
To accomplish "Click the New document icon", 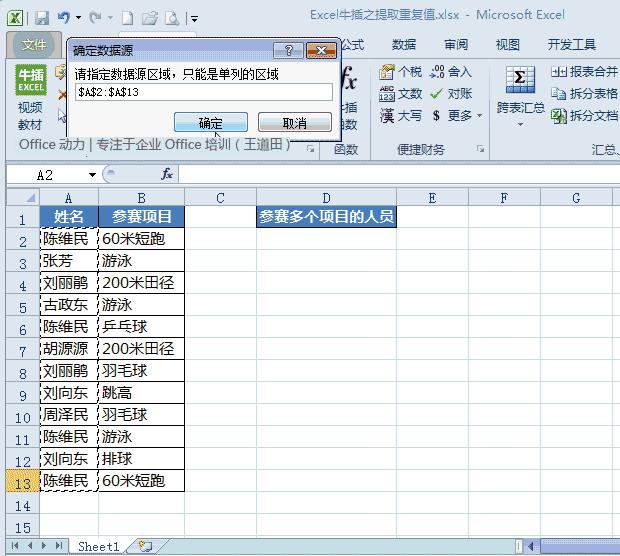I will [x=127, y=18].
